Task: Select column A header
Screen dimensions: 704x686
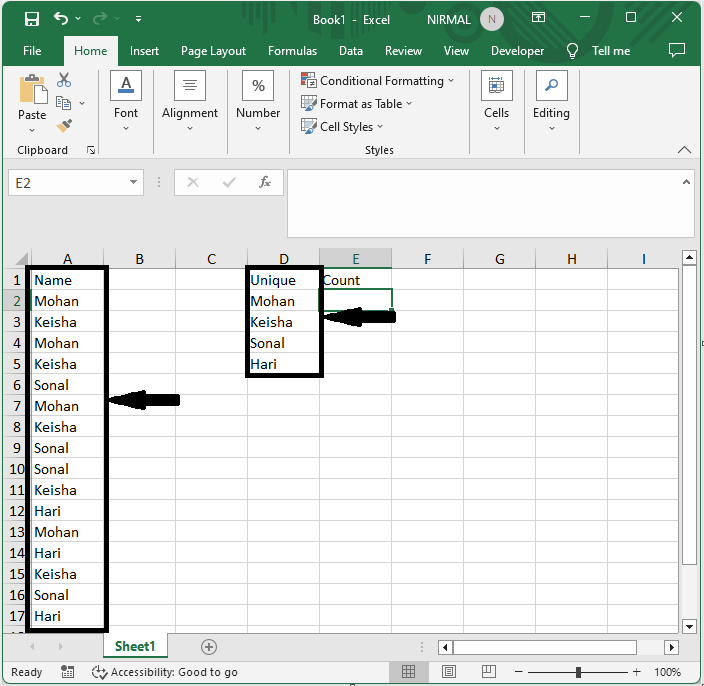Action: 67,259
